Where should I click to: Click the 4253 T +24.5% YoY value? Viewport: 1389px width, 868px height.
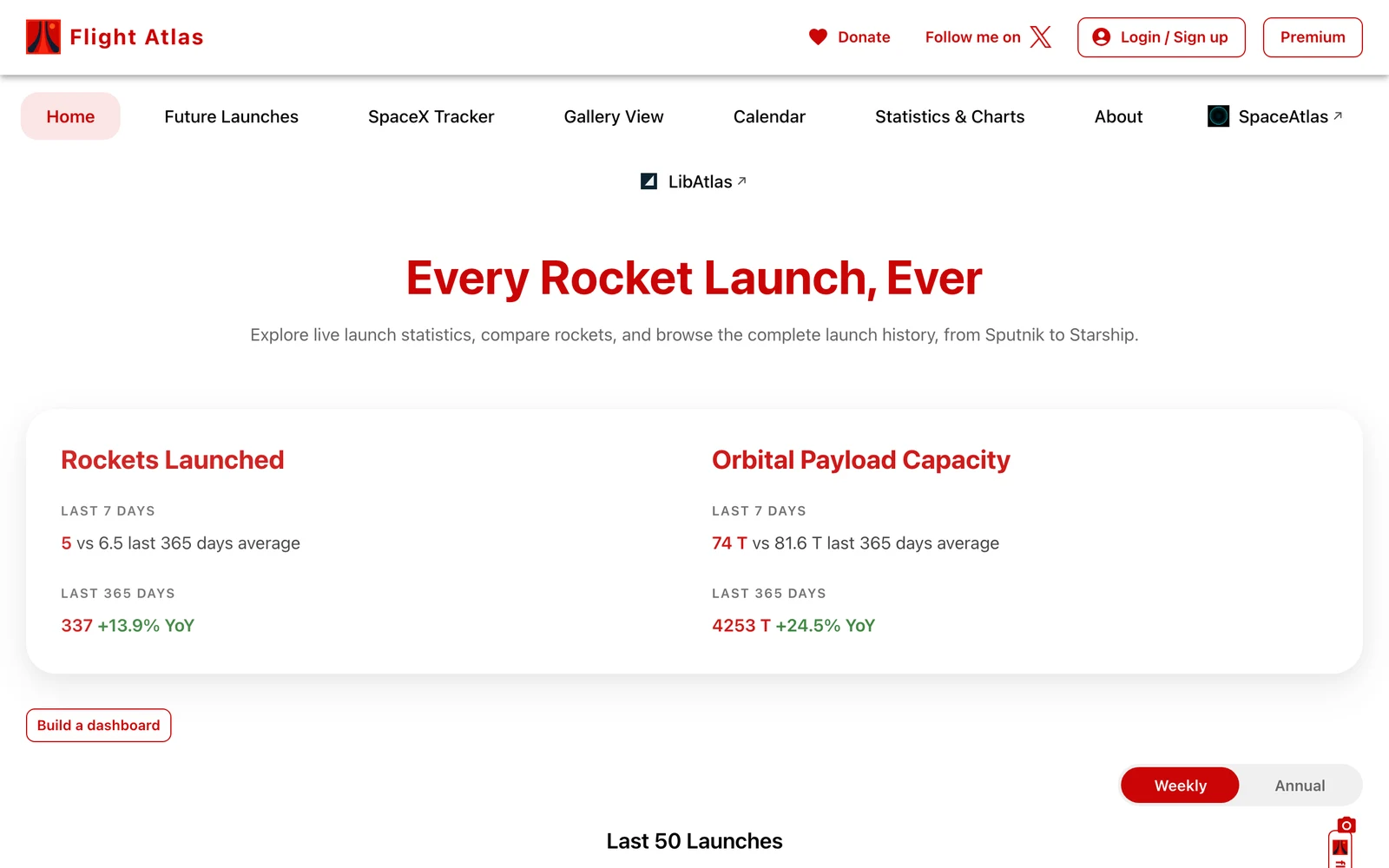(793, 626)
